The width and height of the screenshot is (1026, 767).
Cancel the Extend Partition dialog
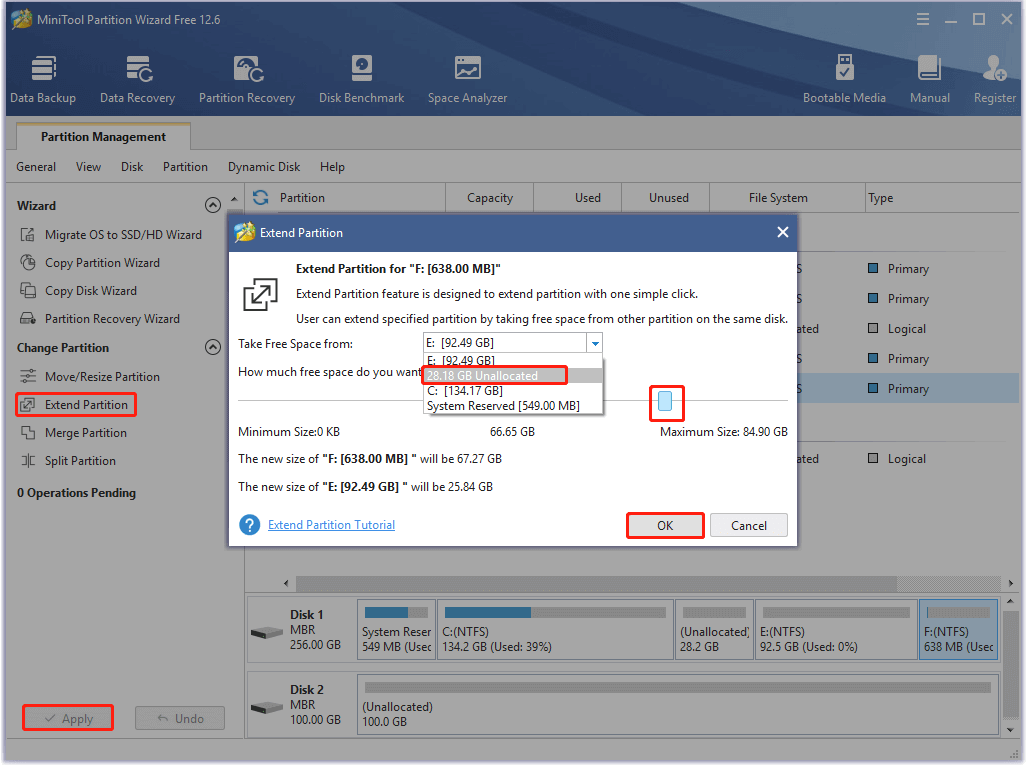(x=749, y=526)
